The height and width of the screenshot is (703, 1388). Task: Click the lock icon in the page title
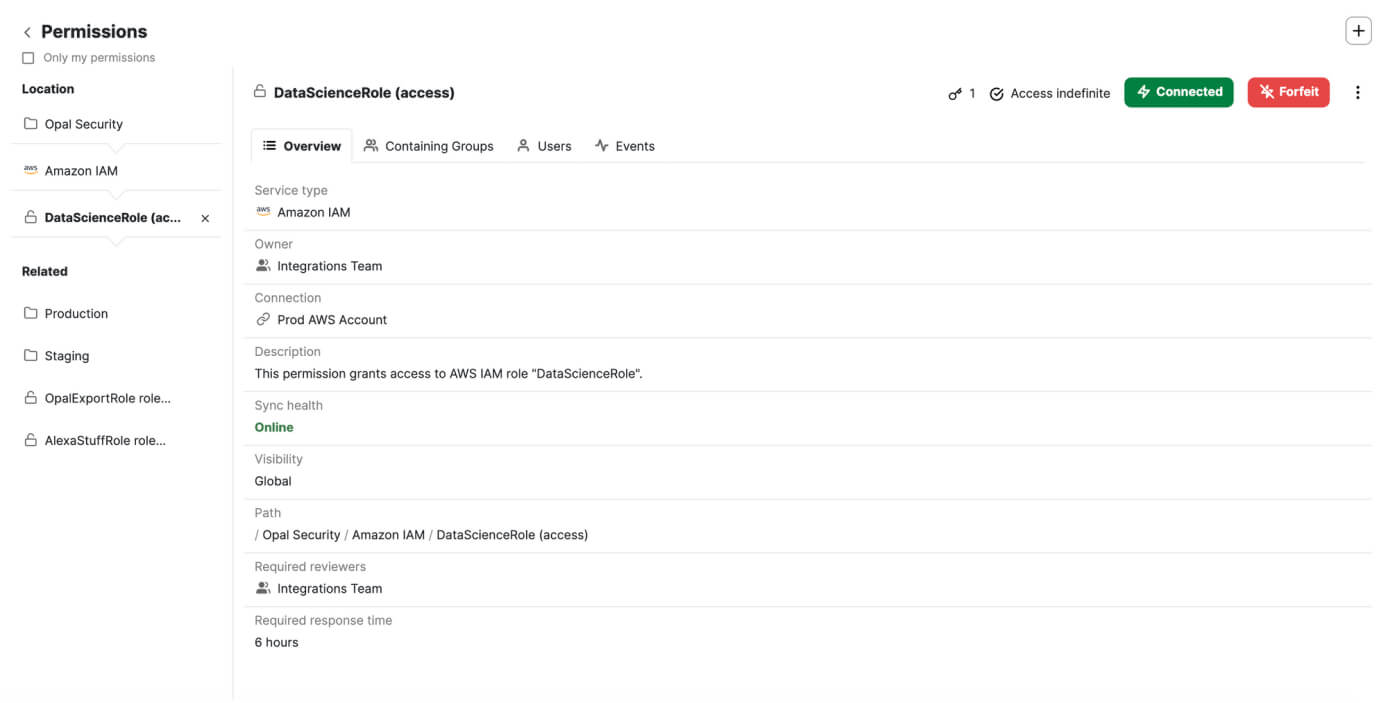click(260, 91)
